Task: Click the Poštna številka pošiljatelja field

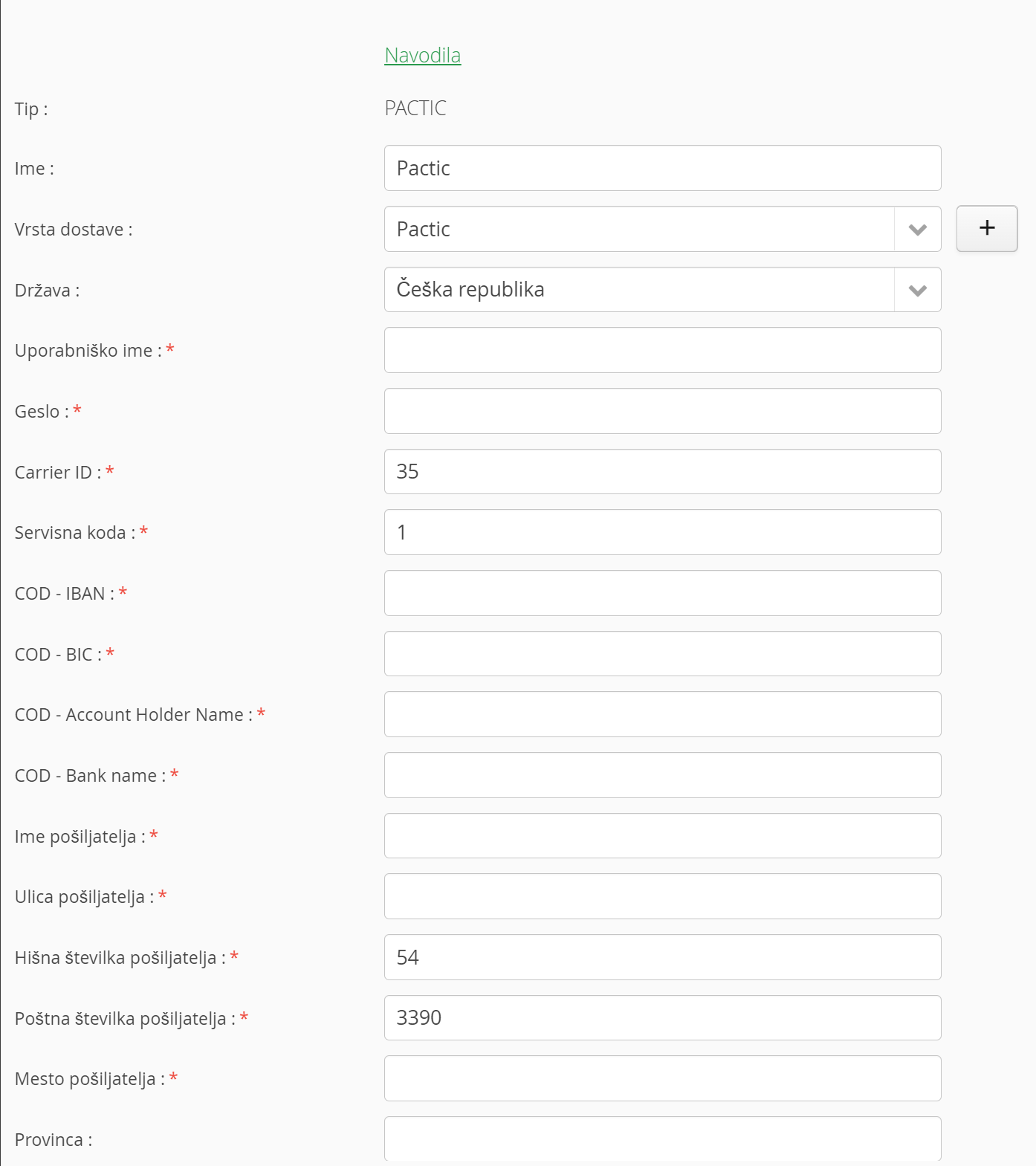Action: click(662, 1018)
